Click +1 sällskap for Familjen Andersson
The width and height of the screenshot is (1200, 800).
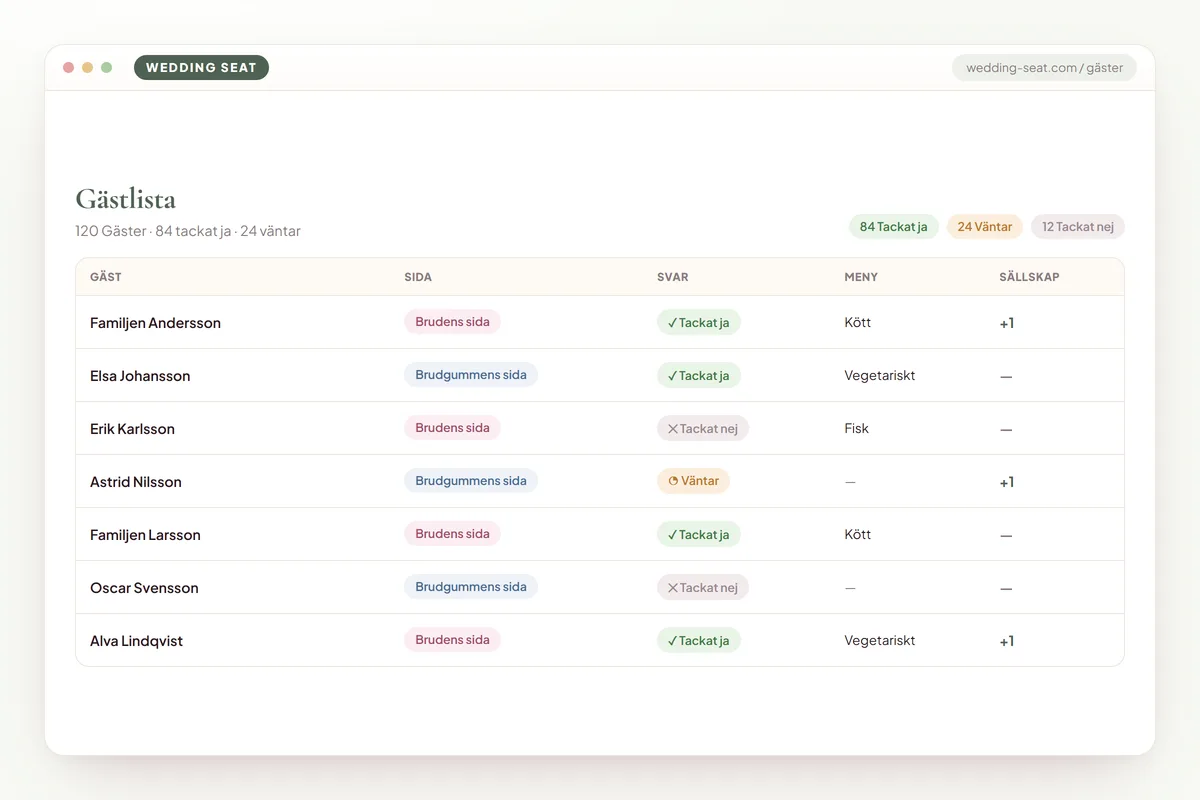point(1007,323)
